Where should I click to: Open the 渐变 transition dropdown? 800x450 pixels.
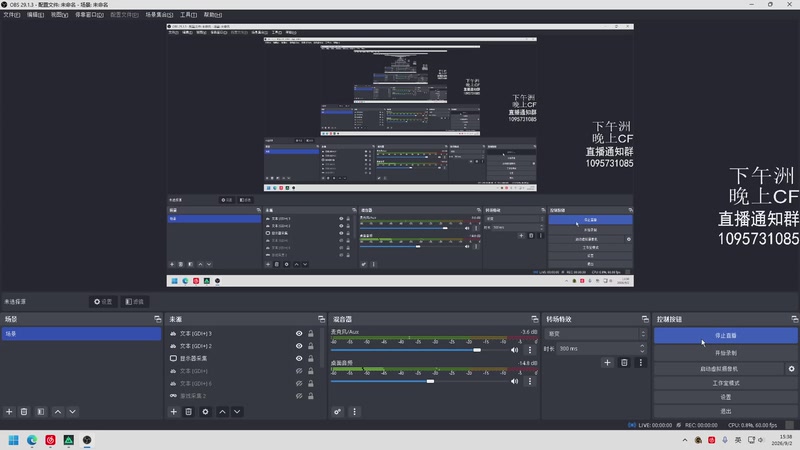tap(596, 334)
